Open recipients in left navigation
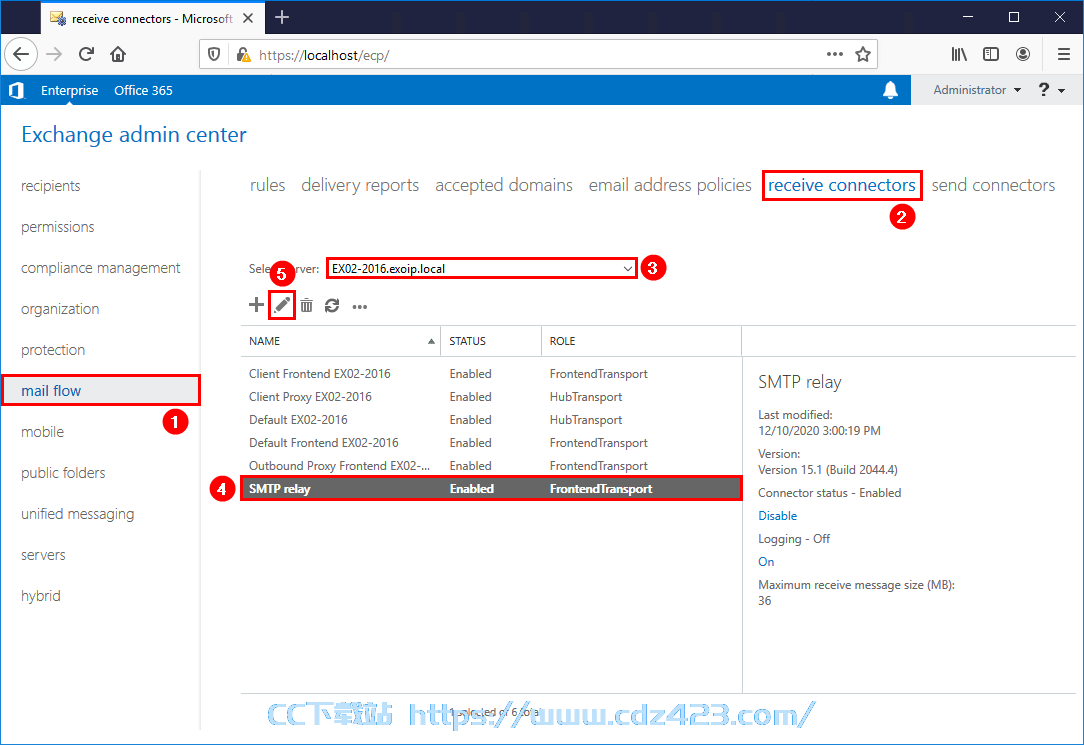The width and height of the screenshot is (1084, 745). (x=50, y=186)
